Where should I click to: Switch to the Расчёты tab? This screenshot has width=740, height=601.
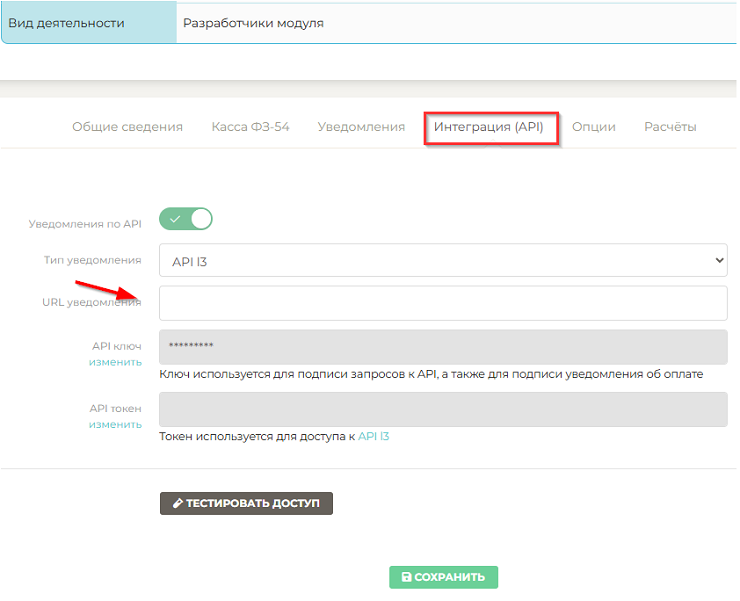(x=670, y=127)
